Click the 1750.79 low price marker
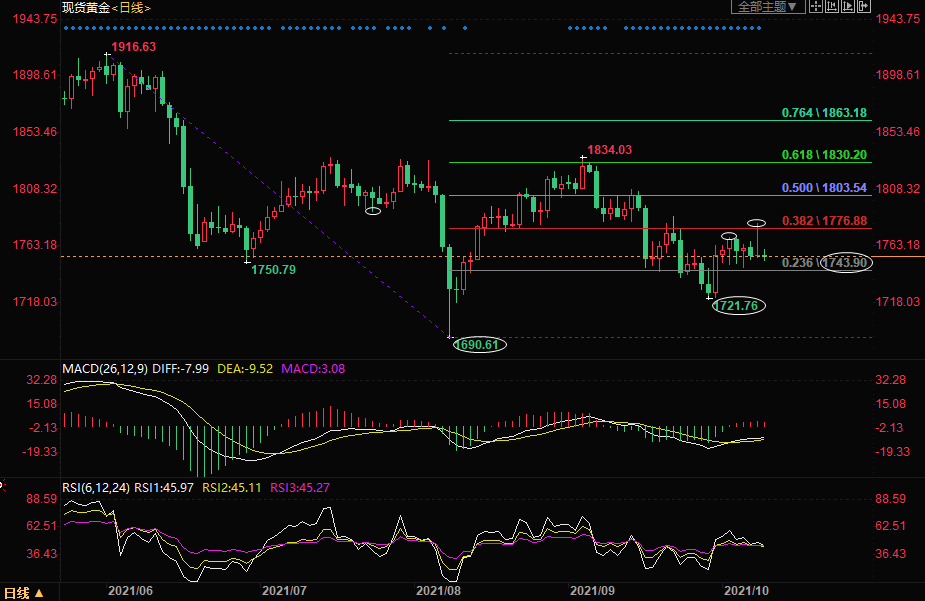925x601 pixels. [274, 270]
